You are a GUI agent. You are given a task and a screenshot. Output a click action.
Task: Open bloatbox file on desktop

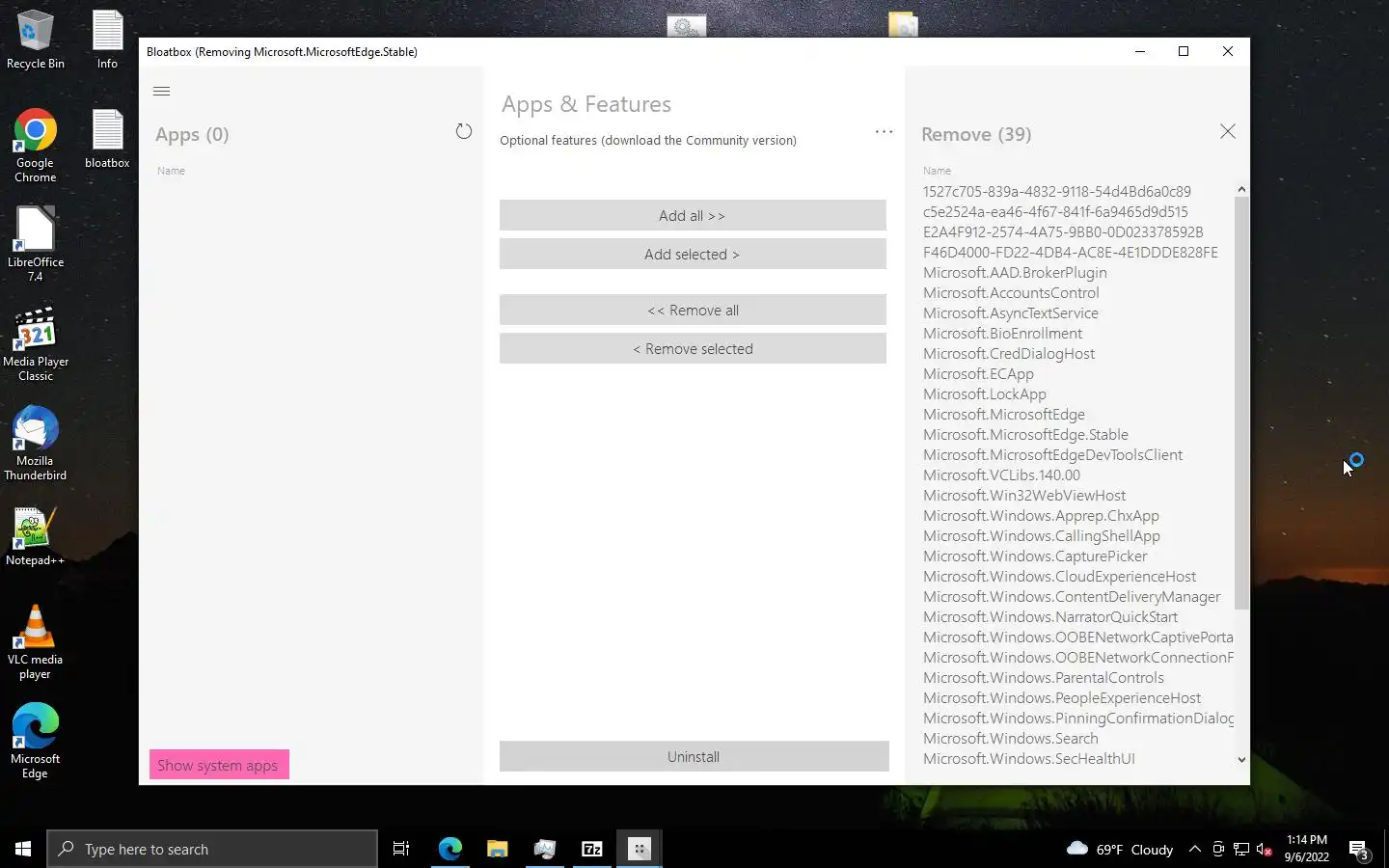(107, 139)
